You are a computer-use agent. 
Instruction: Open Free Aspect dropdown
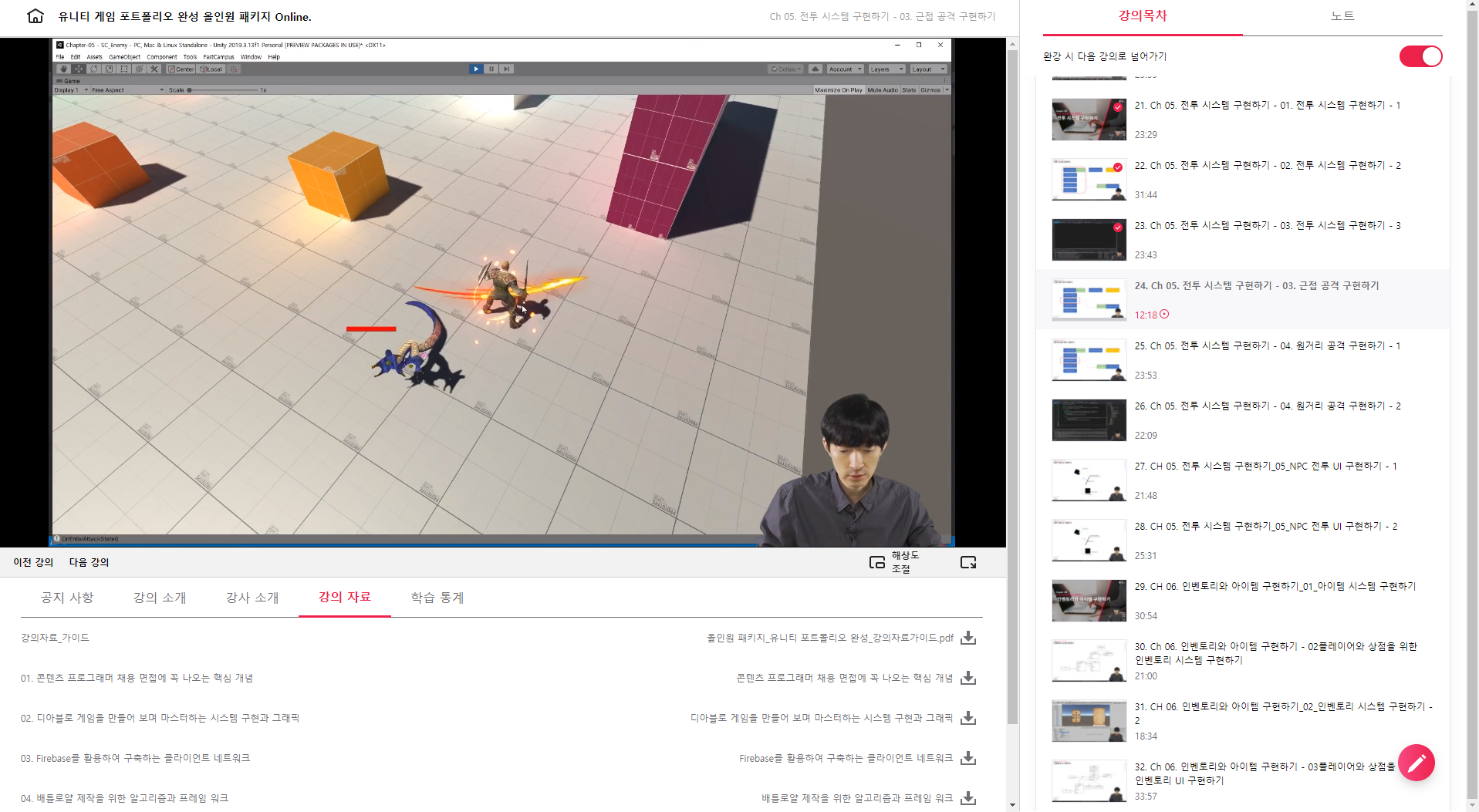coord(128,90)
